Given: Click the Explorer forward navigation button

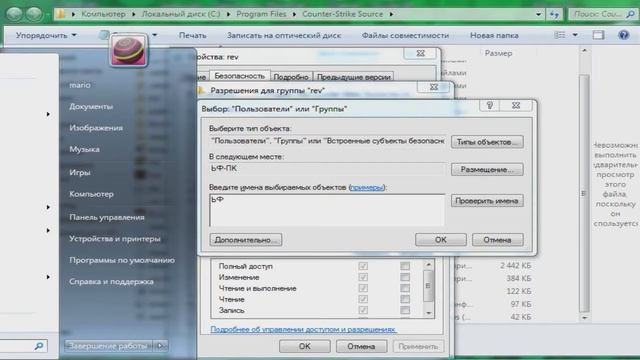Looking at the screenshot, I should [x=34, y=13].
